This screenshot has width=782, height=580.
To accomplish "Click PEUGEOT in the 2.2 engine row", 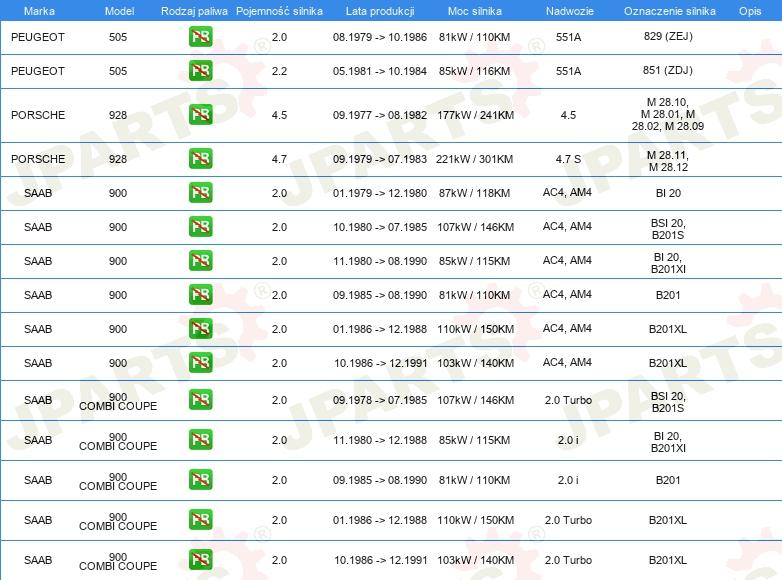I will click(38, 71).
